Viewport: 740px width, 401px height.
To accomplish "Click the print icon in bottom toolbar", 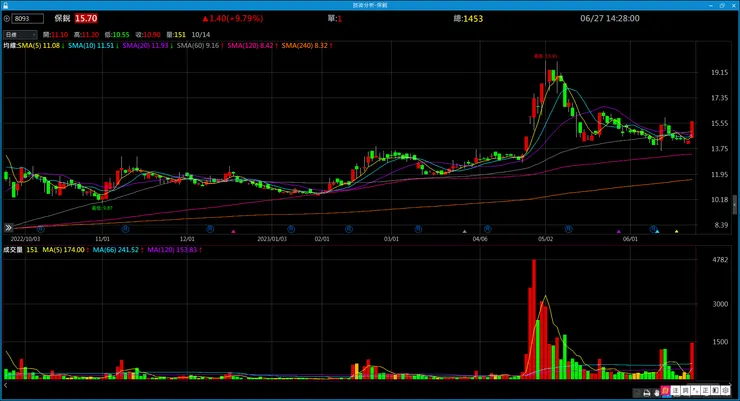I will [647, 393].
